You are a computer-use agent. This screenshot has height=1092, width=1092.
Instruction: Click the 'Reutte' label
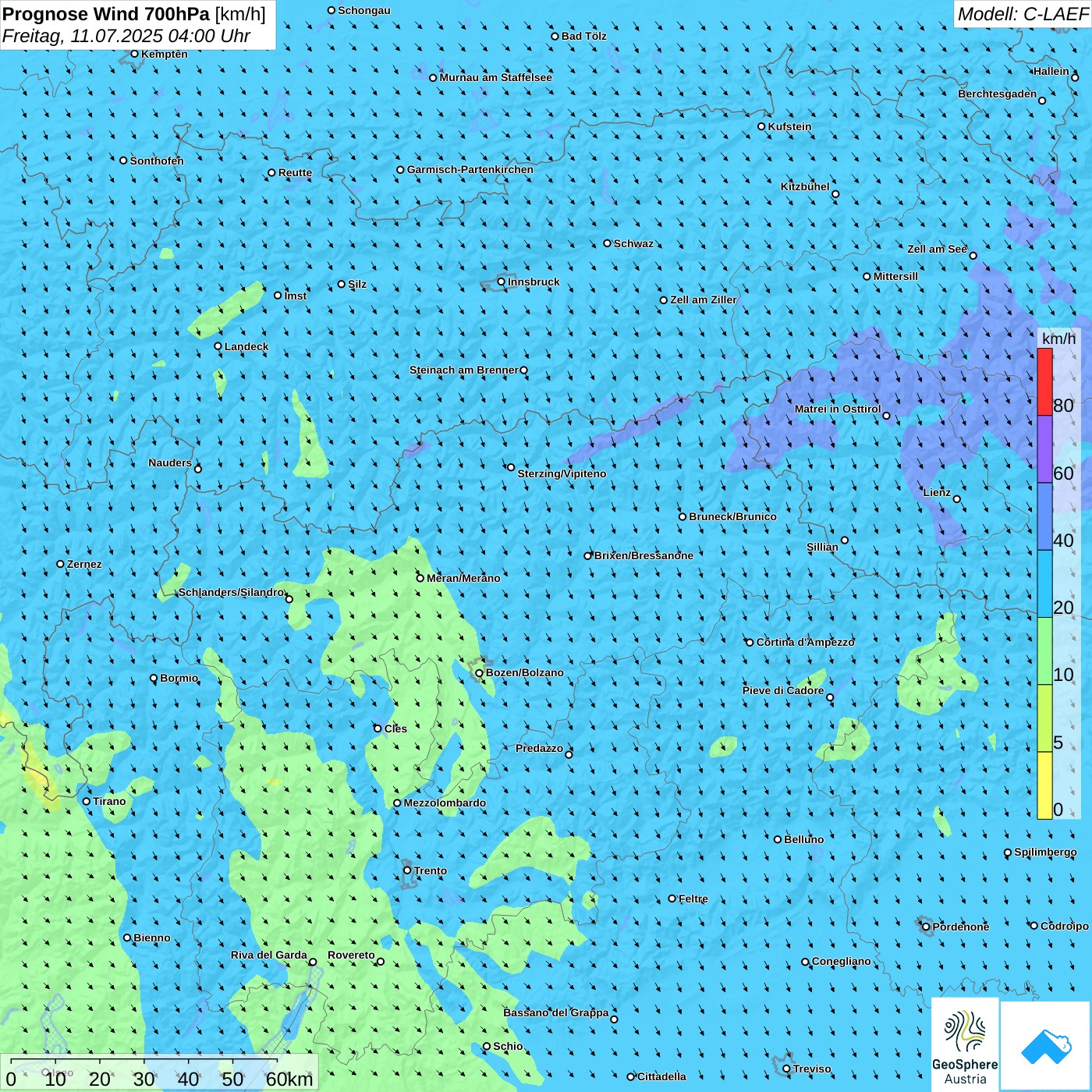[295, 172]
